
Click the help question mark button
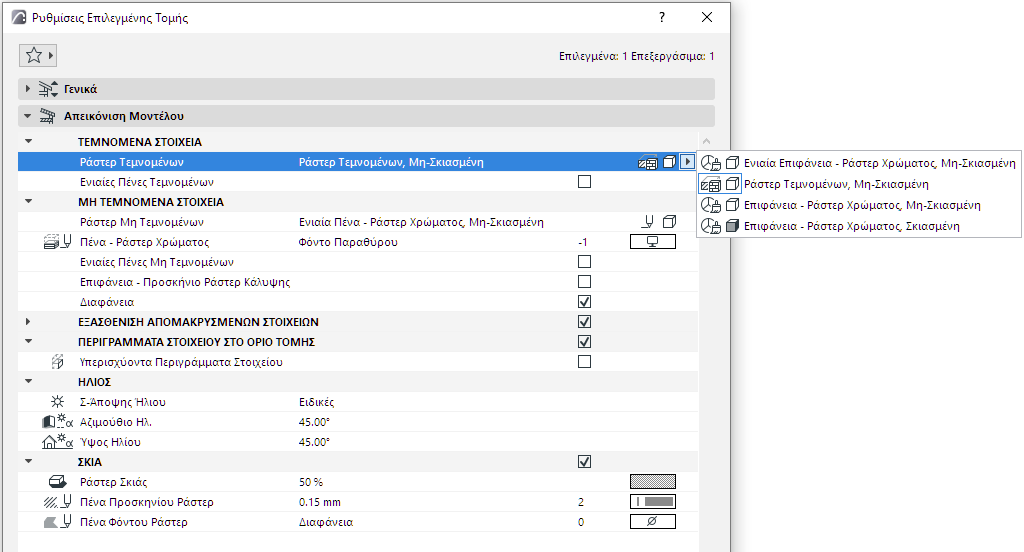point(662,18)
